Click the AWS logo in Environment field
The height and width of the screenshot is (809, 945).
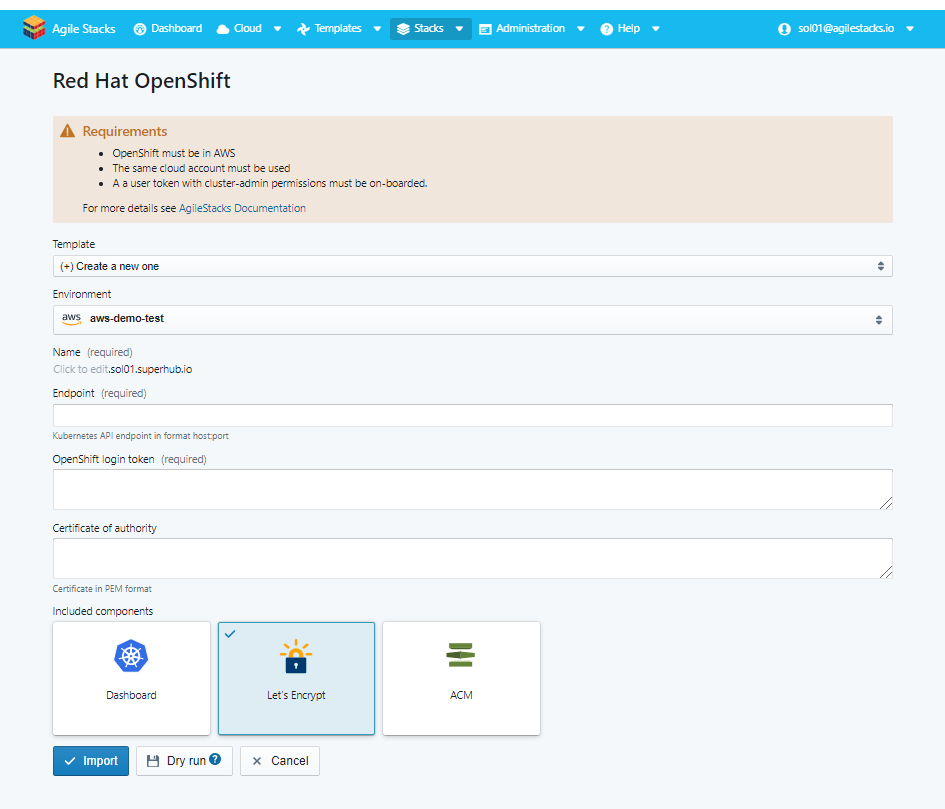(71, 318)
